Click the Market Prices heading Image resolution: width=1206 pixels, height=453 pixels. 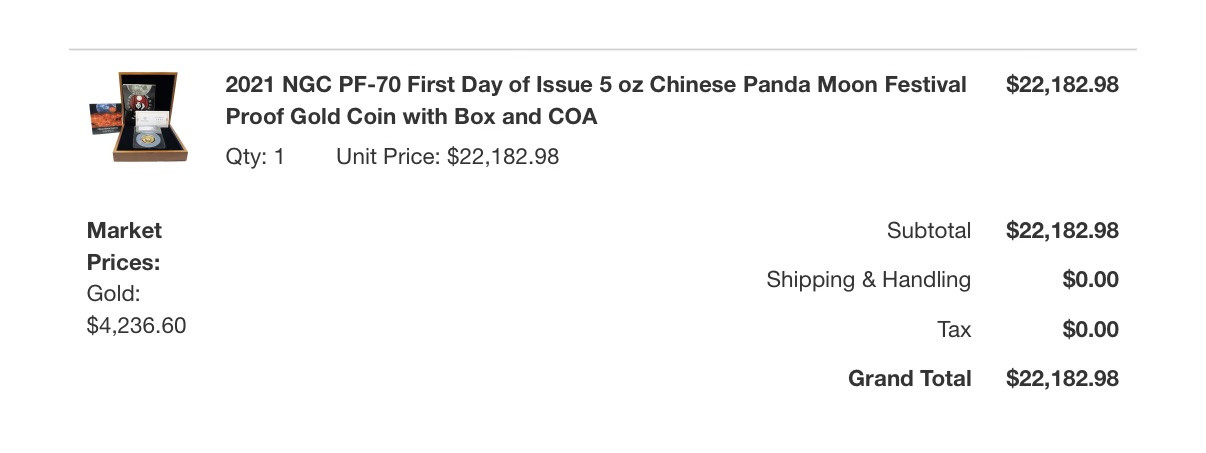point(124,246)
